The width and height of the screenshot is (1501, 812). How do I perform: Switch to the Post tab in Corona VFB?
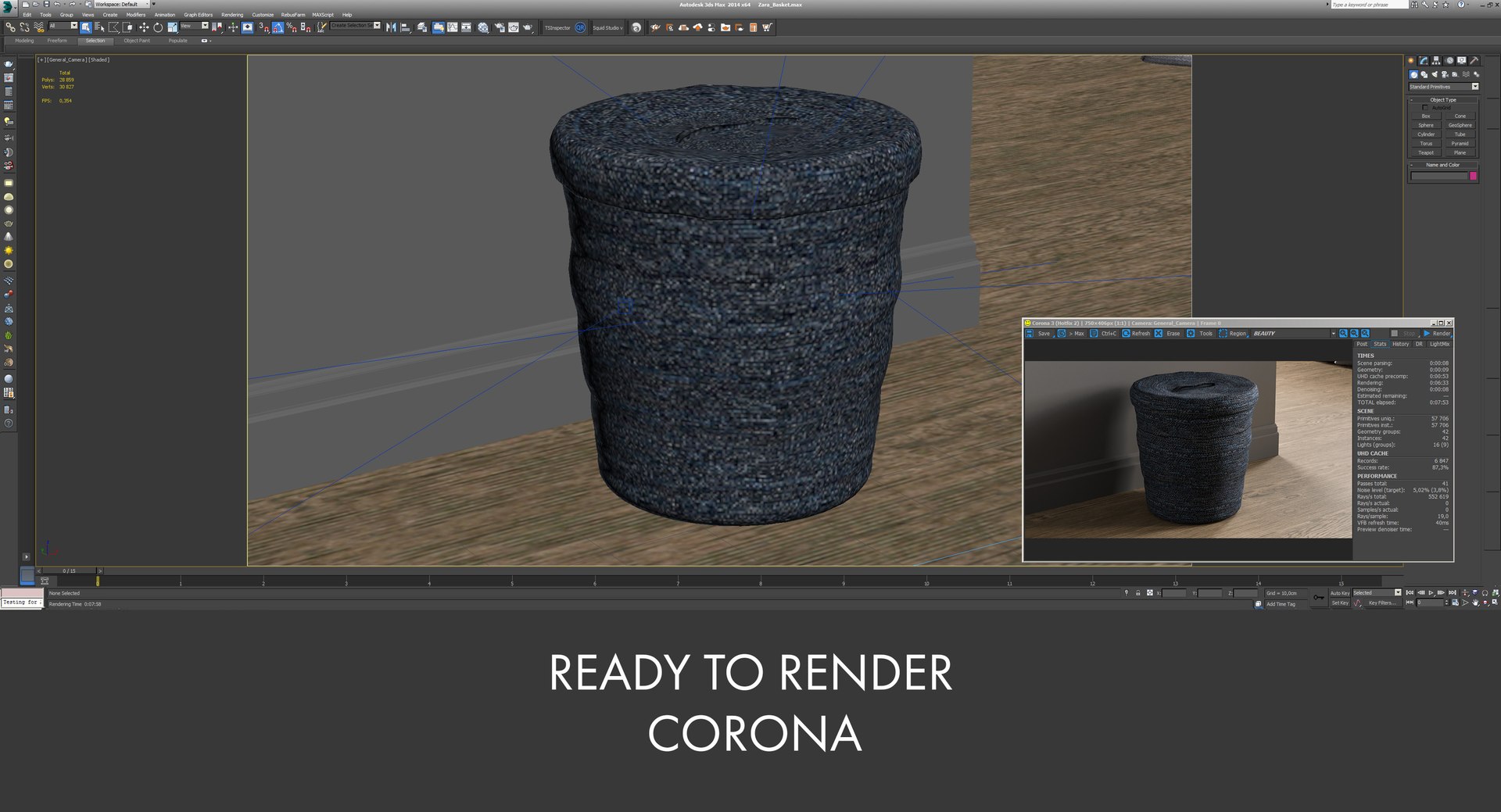(1362, 344)
